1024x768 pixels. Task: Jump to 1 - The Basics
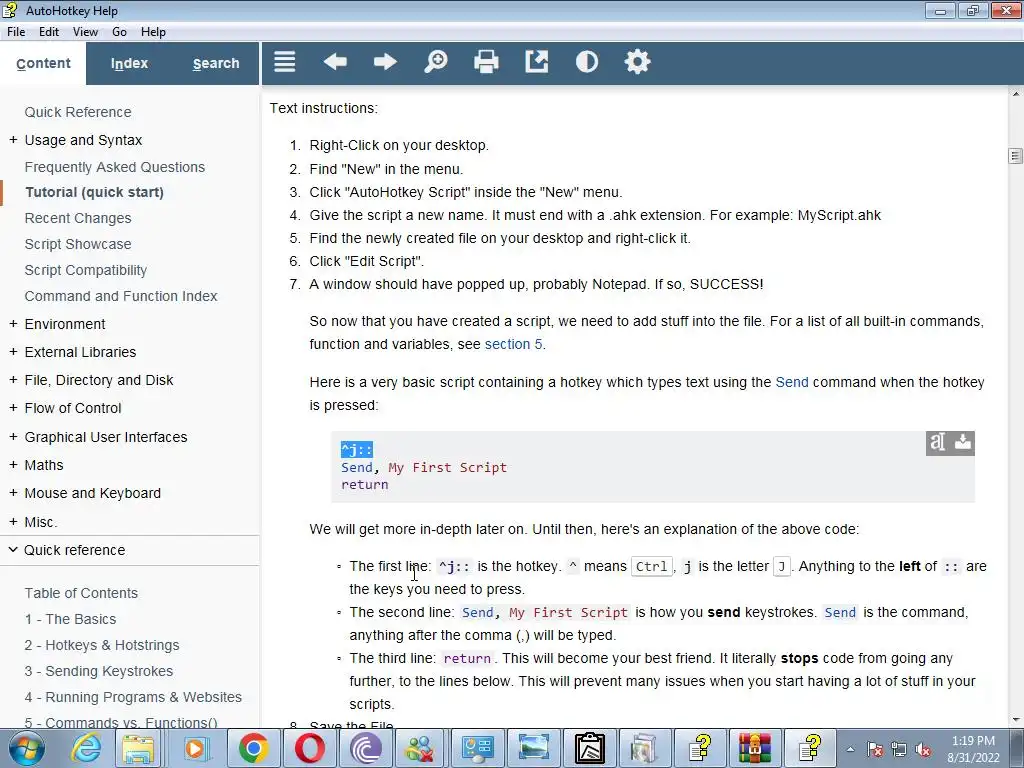pos(70,620)
